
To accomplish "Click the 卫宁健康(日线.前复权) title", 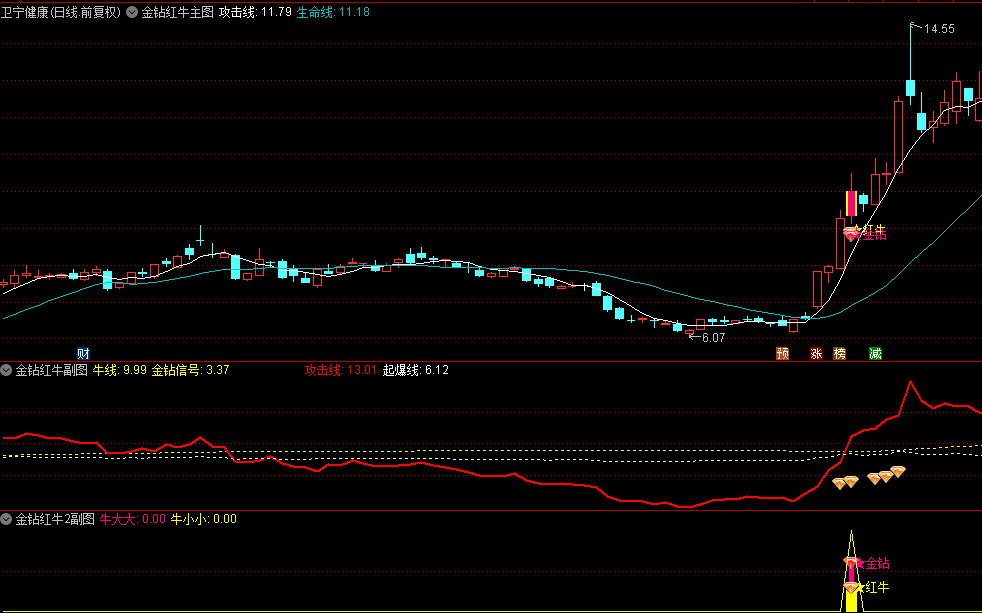I will [x=61, y=12].
